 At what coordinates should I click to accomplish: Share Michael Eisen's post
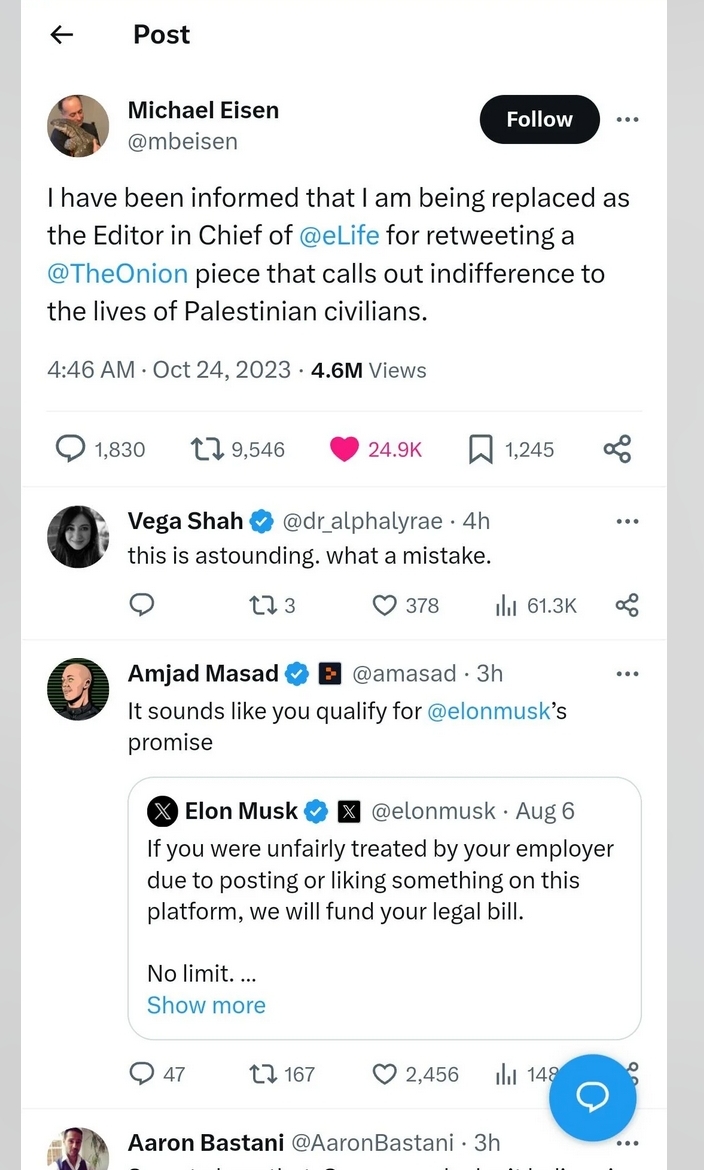617,449
